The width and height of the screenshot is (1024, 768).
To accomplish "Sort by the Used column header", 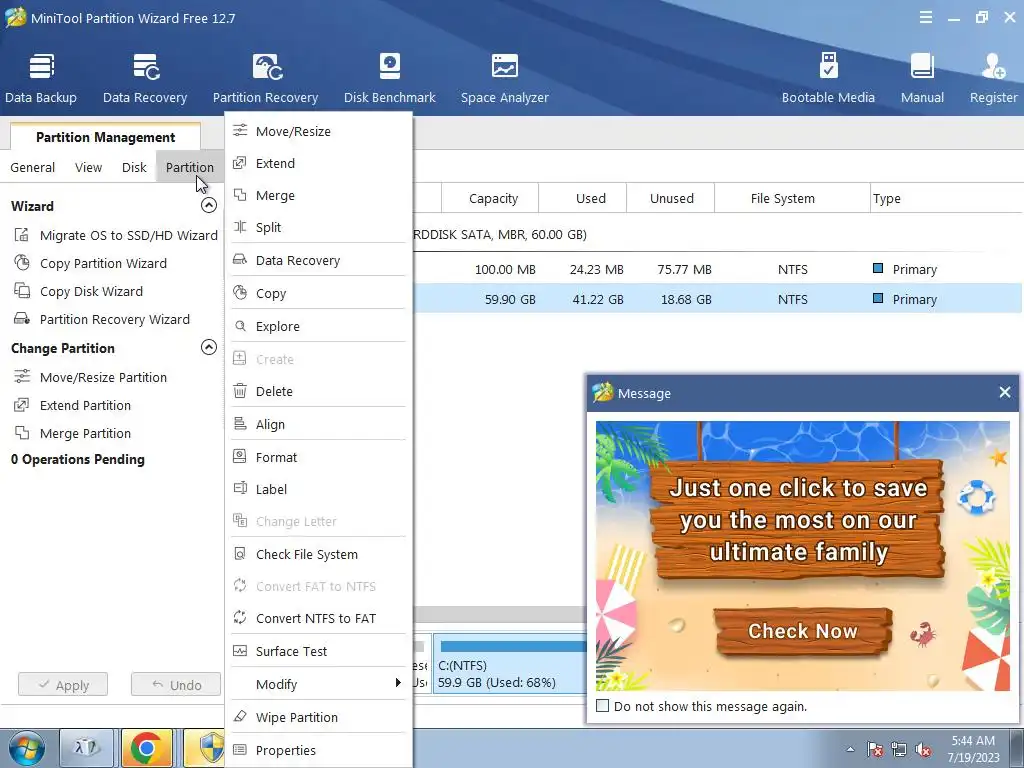I will click(x=590, y=199).
